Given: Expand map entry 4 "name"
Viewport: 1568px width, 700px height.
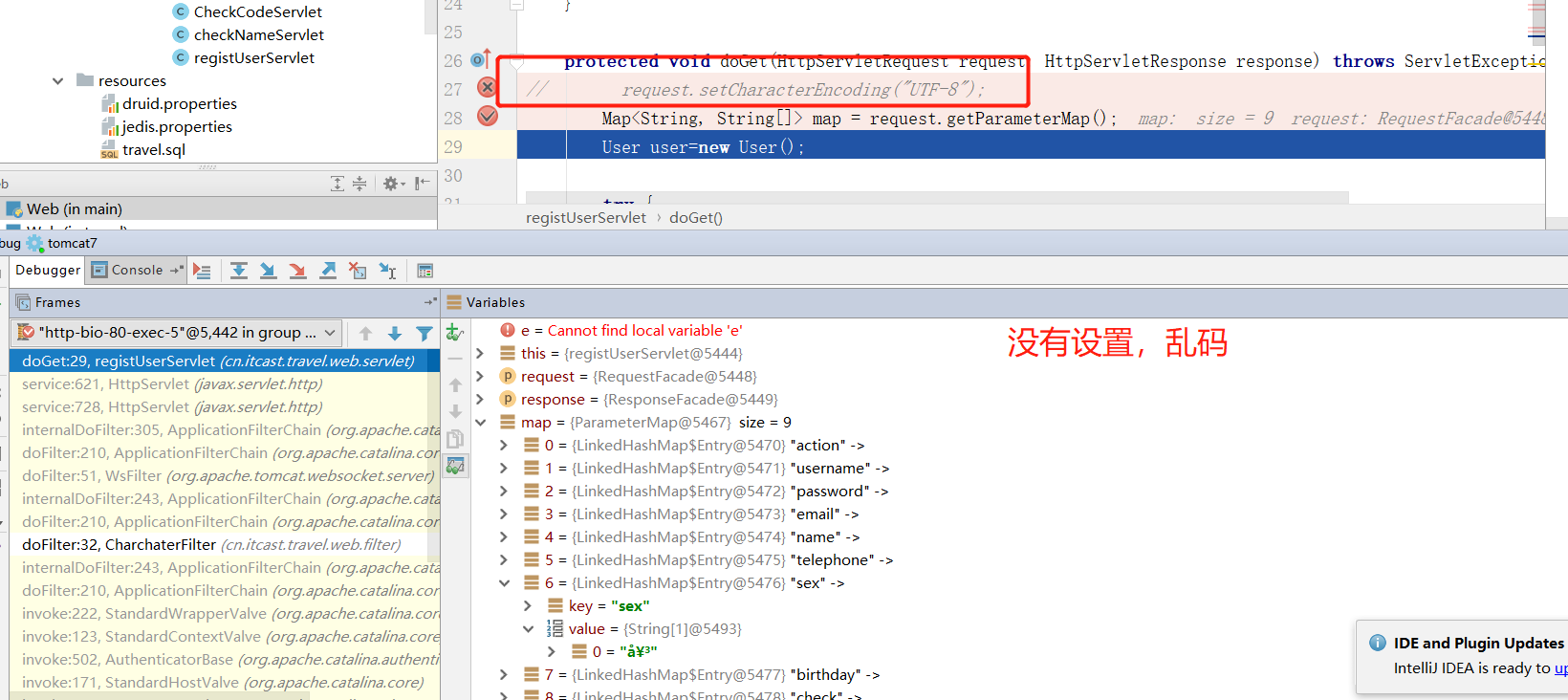Looking at the screenshot, I should [504, 536].
